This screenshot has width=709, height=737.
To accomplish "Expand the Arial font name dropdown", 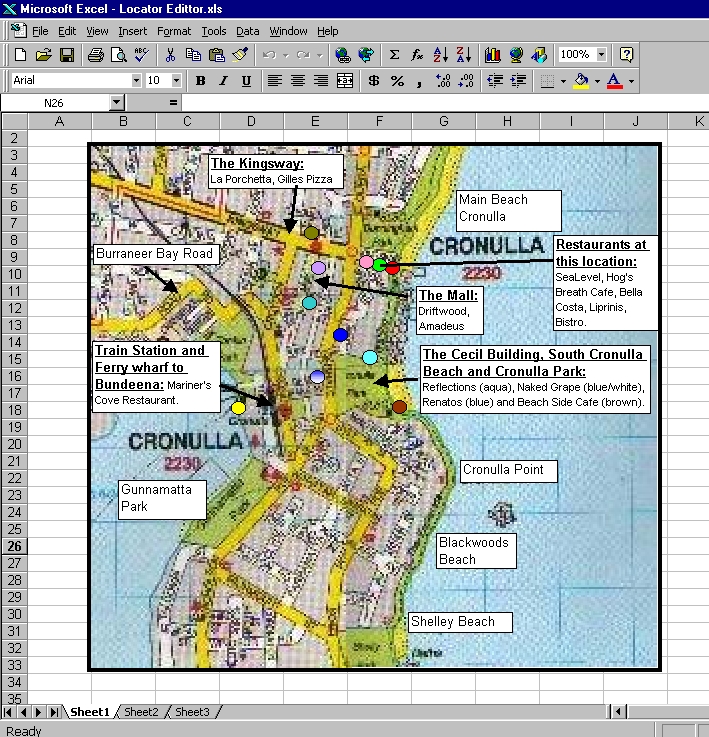I will click(x=136, y=80).
